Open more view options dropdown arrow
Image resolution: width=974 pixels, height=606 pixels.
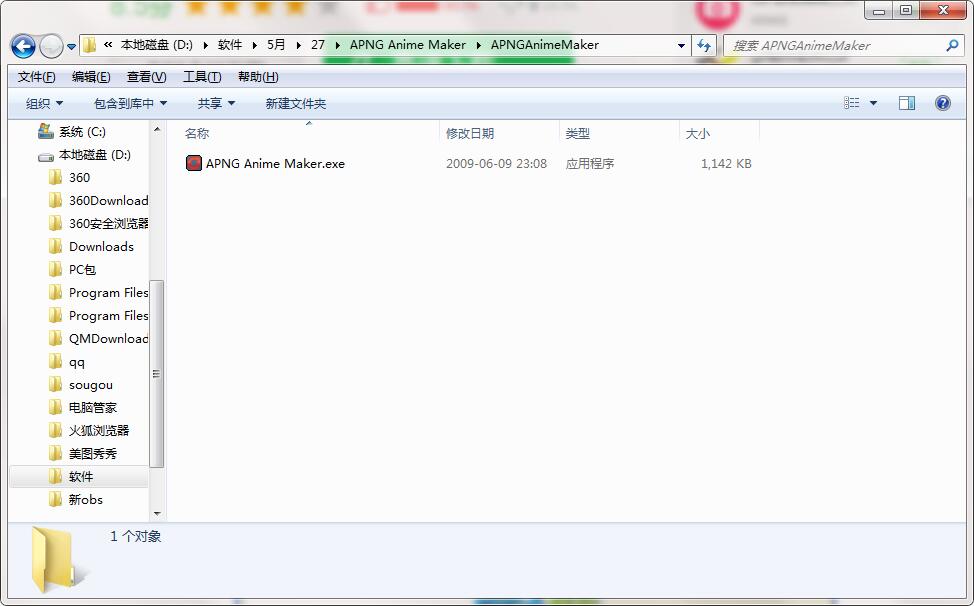point(873,103)
